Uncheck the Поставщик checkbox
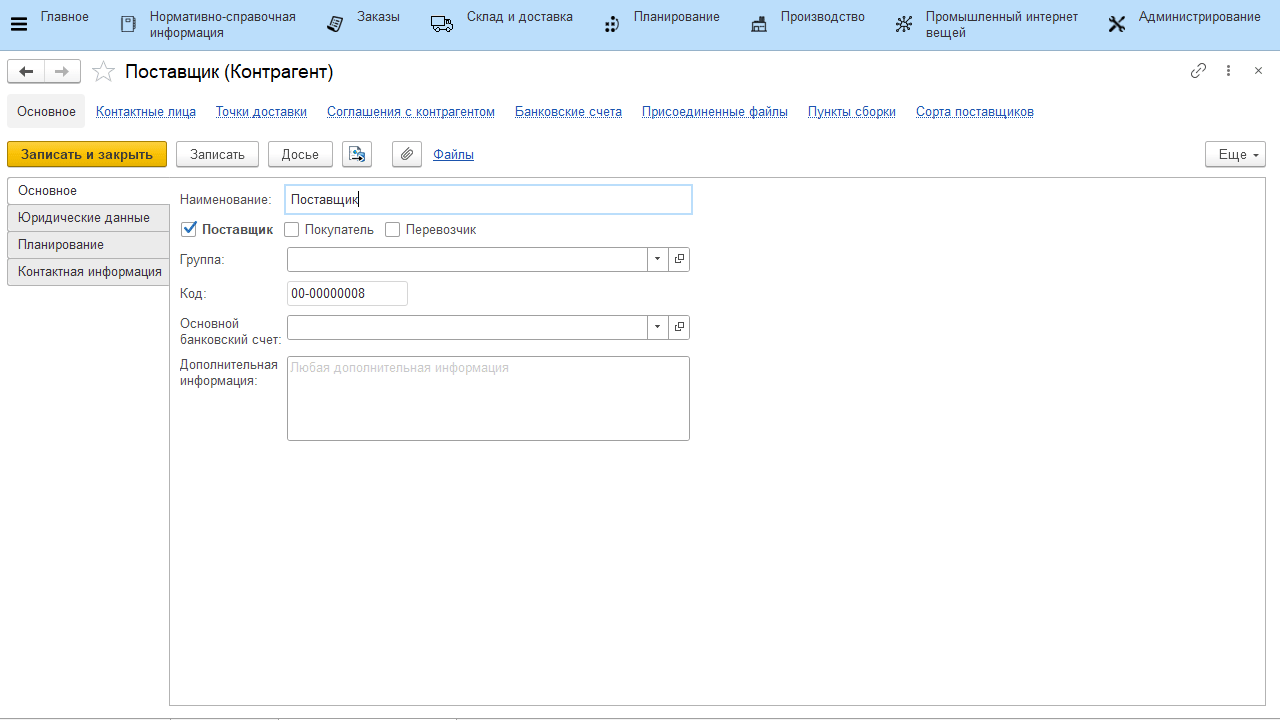Screen dimensions: 1280x720 click(x=189, y=229)
